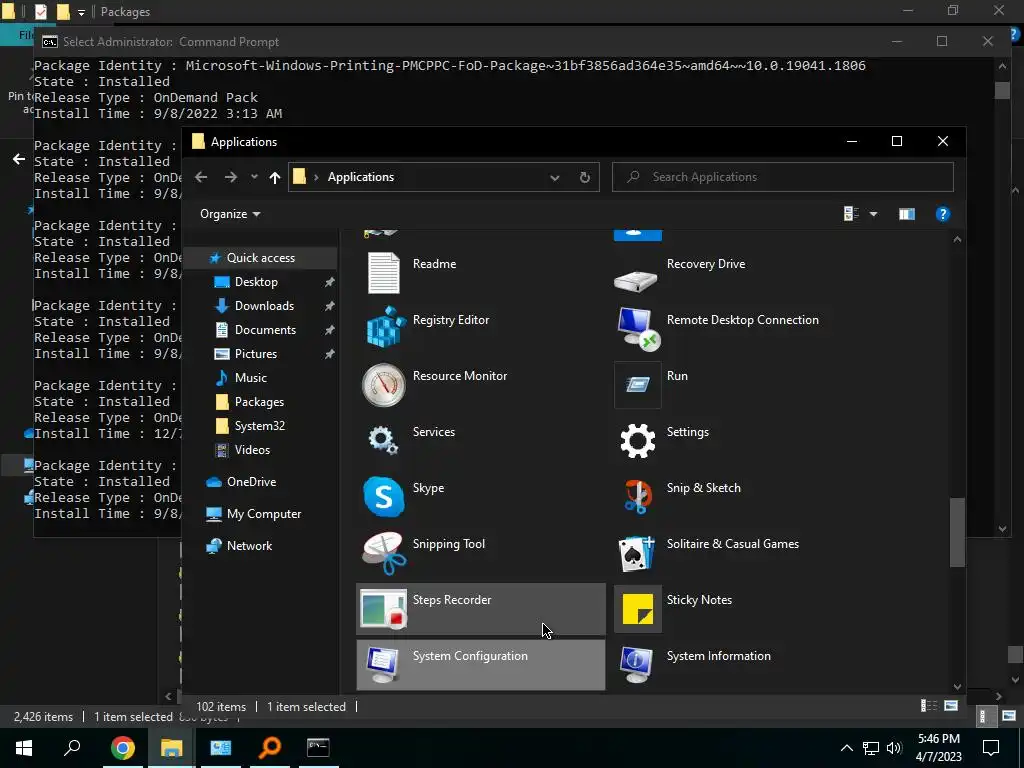Click the Applications address bar path
Viewport: 1024px width, 768px height.
point(360,177)
